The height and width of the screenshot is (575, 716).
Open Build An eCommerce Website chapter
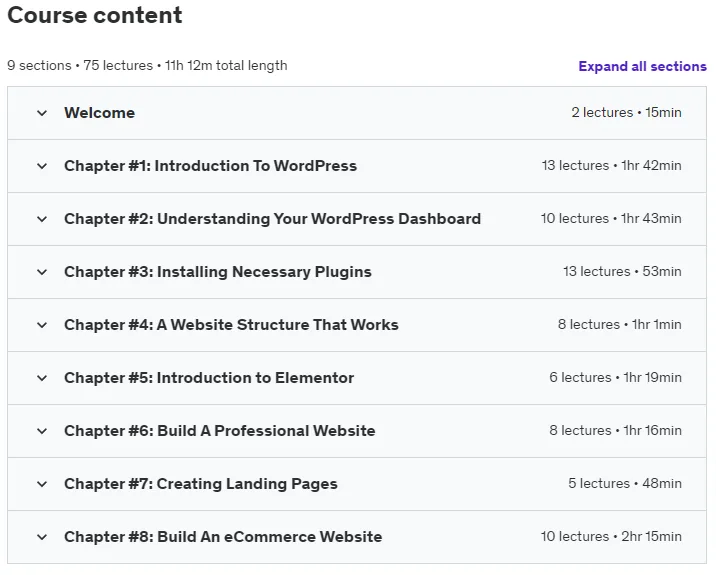pos(223,537)
